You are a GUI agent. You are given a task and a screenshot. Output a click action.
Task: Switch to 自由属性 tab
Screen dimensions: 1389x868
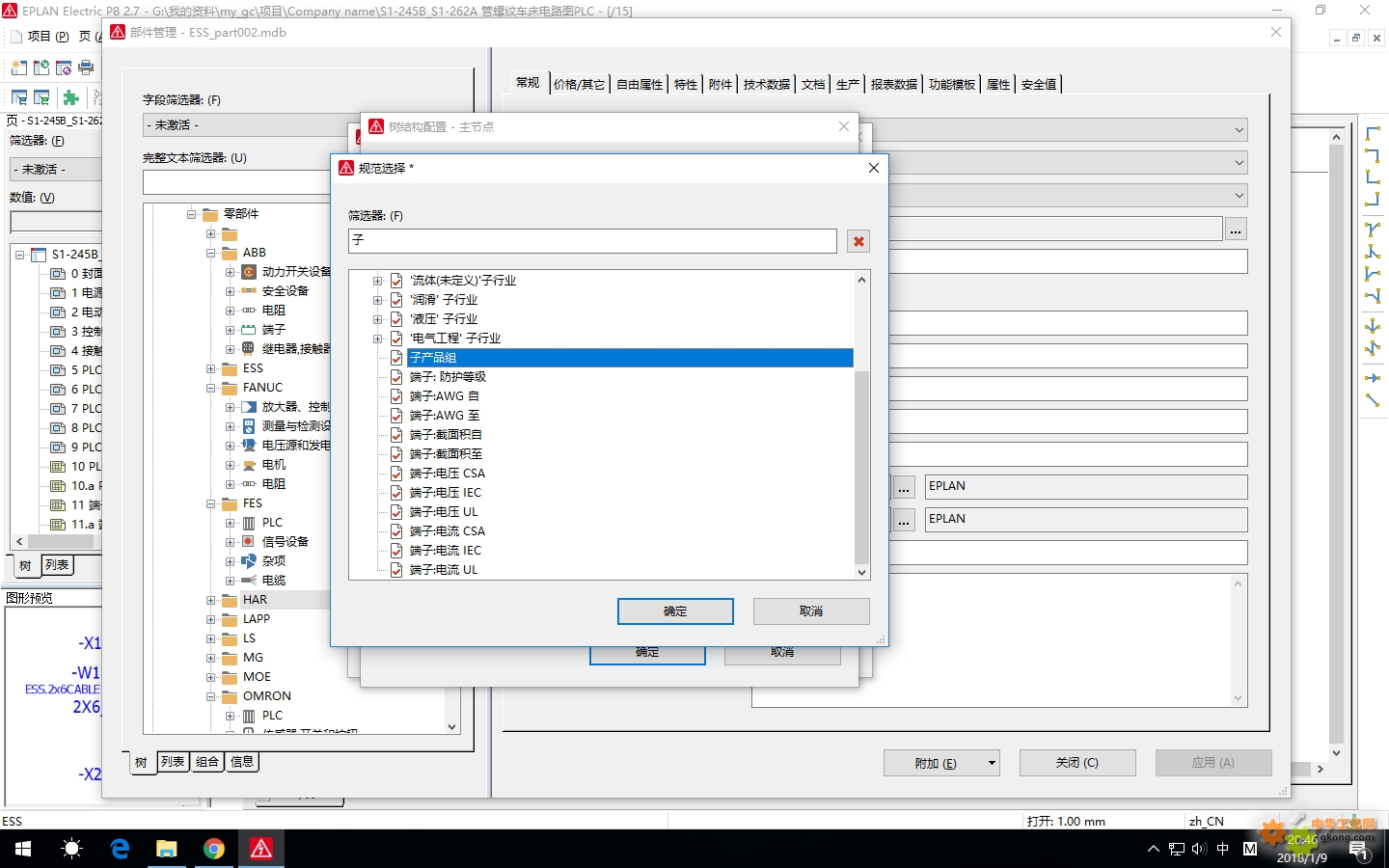tap(640, 84)
